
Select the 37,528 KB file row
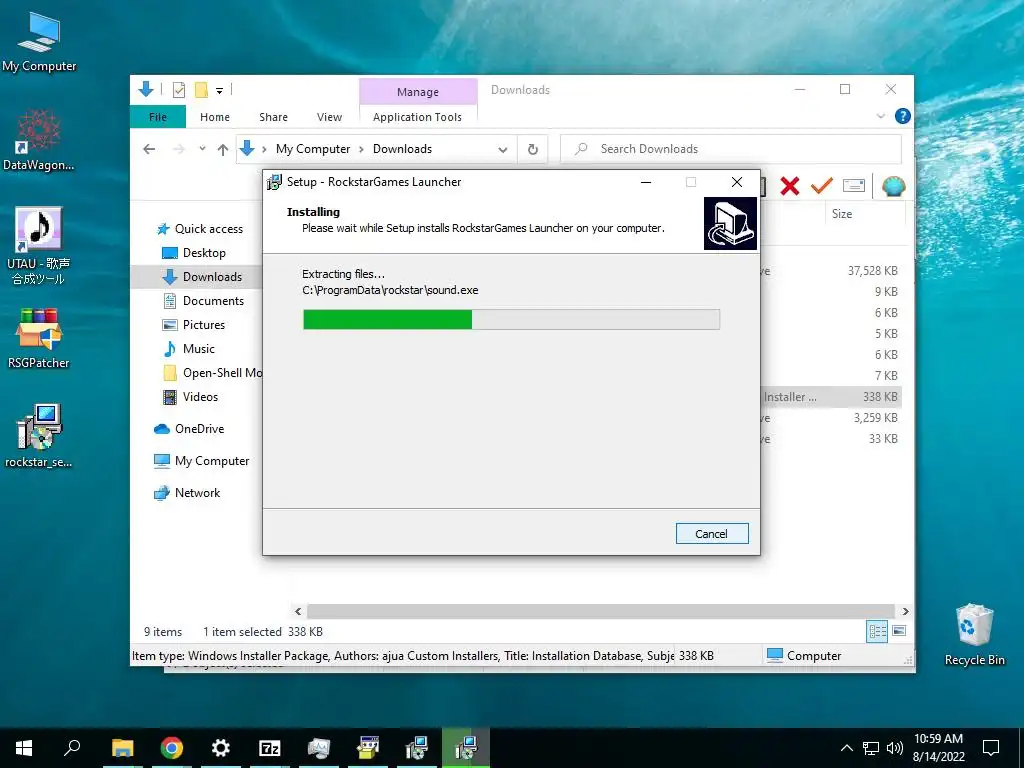pos(831,270)
